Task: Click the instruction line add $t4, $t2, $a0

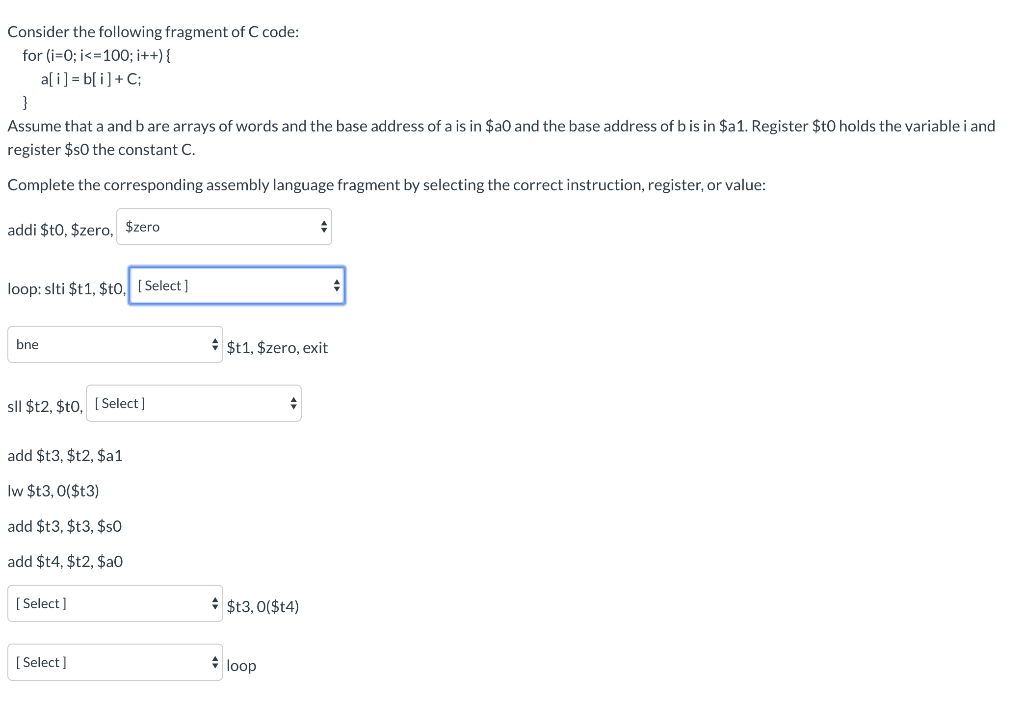Action: [x=65, y=561]
